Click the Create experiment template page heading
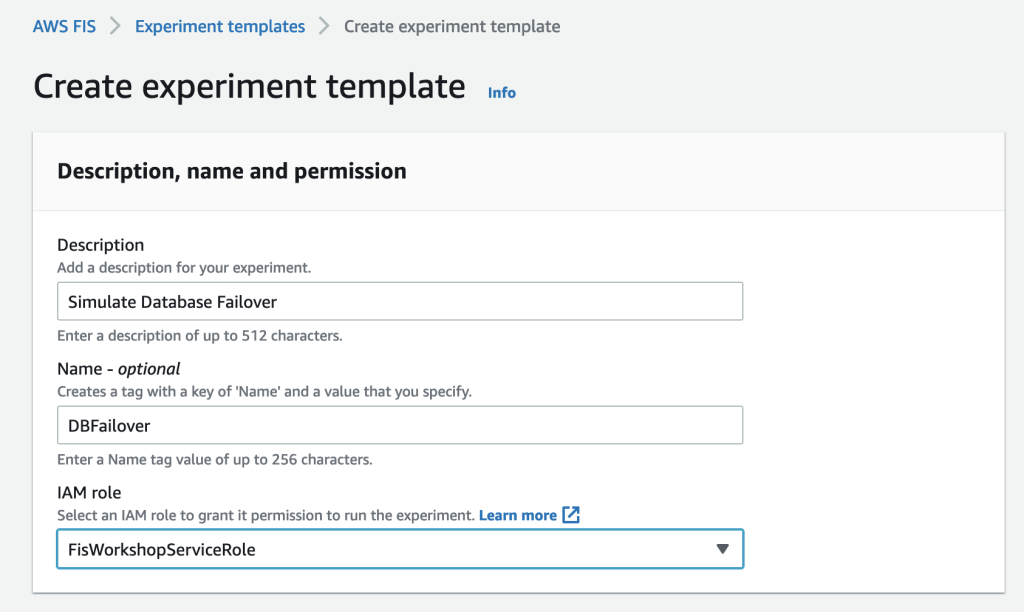This screenshot has height=612, width=1024. pos(249,86)
